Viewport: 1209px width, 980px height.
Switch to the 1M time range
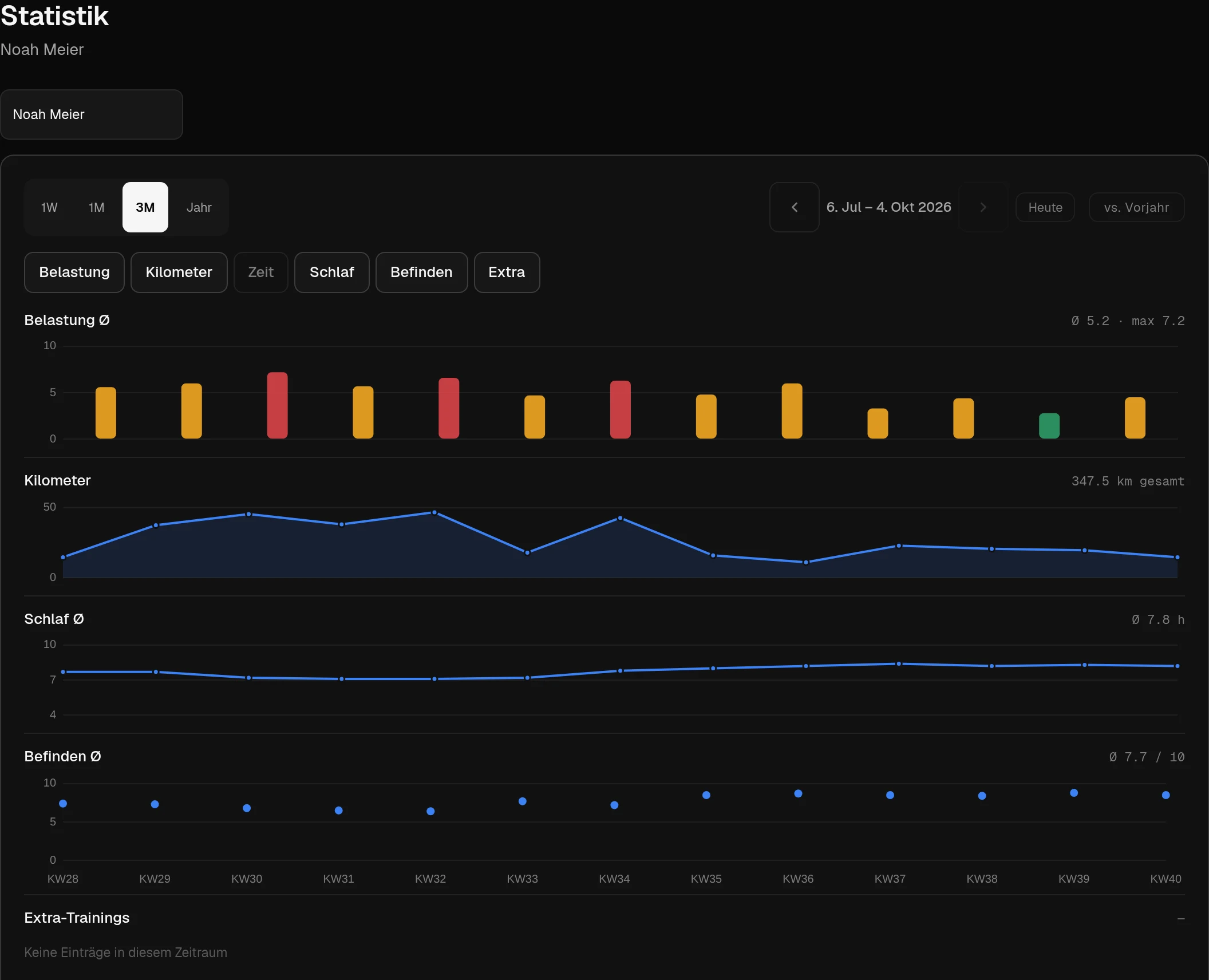click(x=97, y=207)
